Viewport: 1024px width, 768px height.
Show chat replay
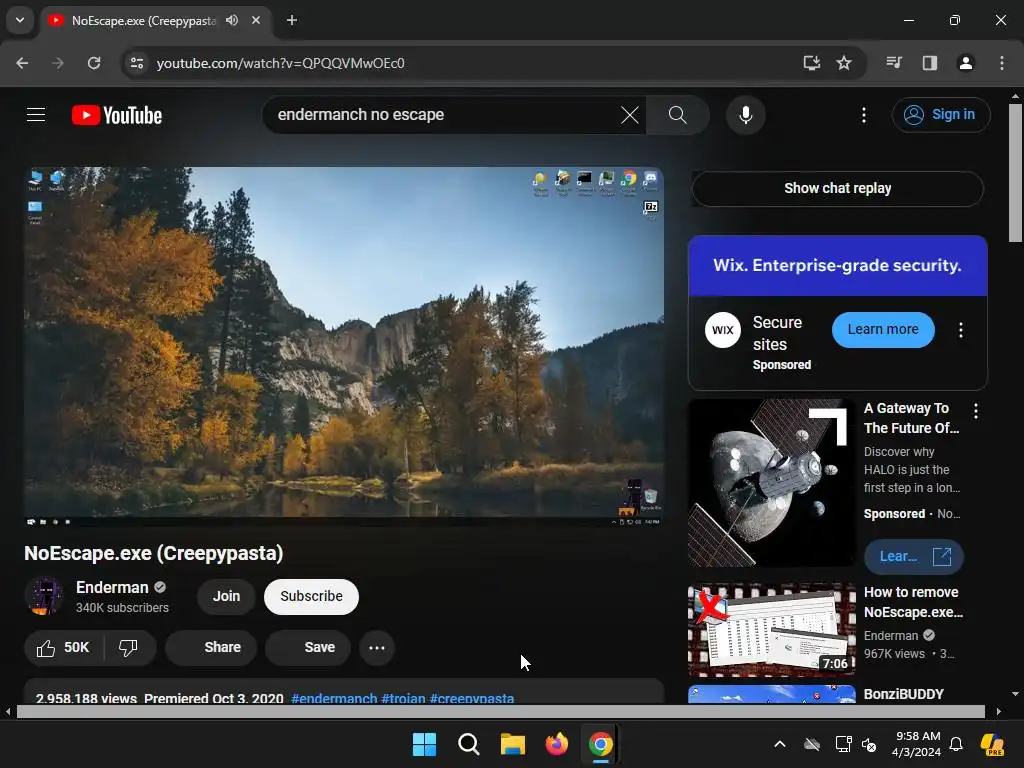coord(837,188)
